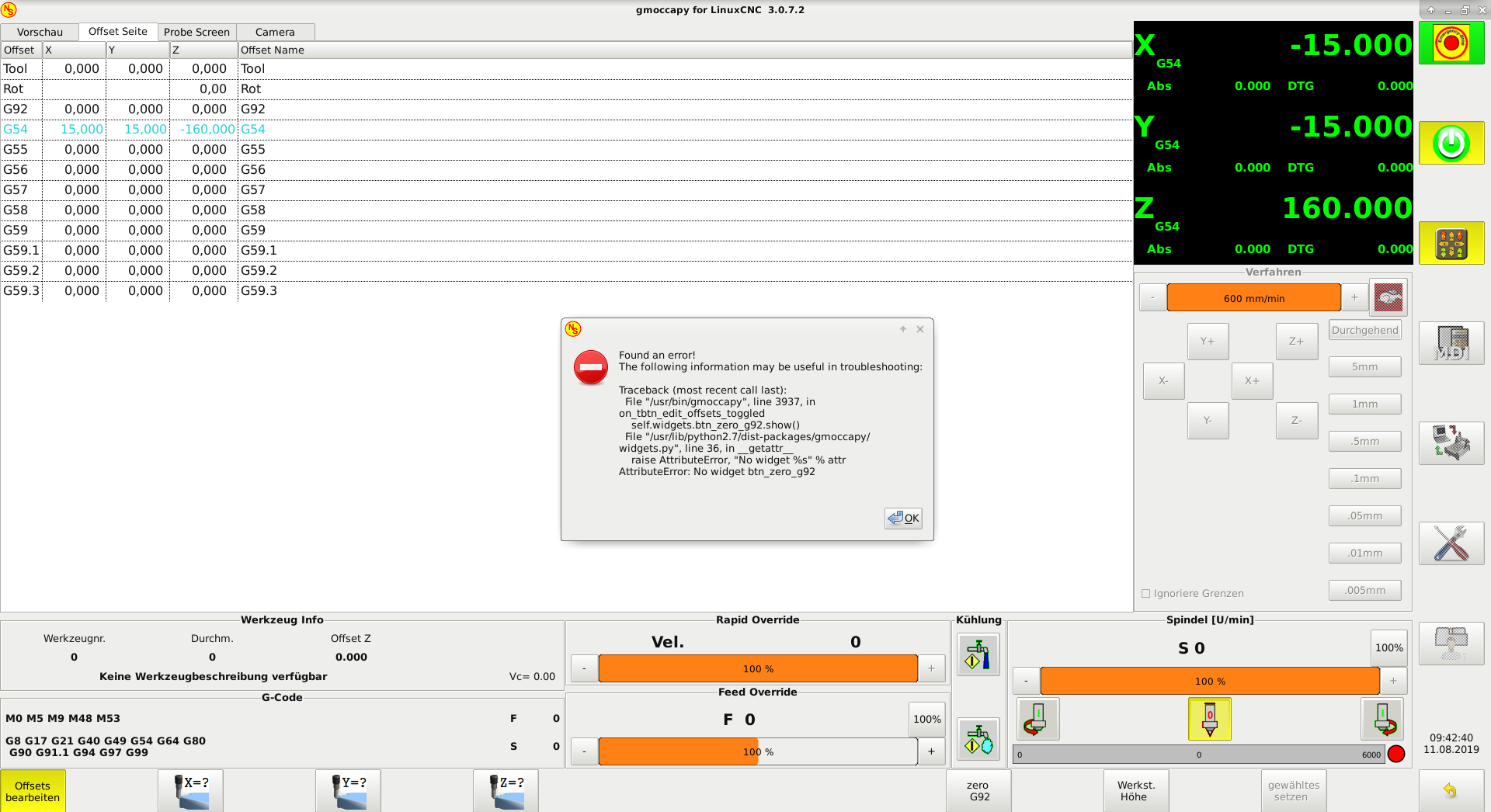Image resolution: width=1491 pixels, height=812 pixels.
Task: Click the user tabs machine icon
Action: 1451,644
